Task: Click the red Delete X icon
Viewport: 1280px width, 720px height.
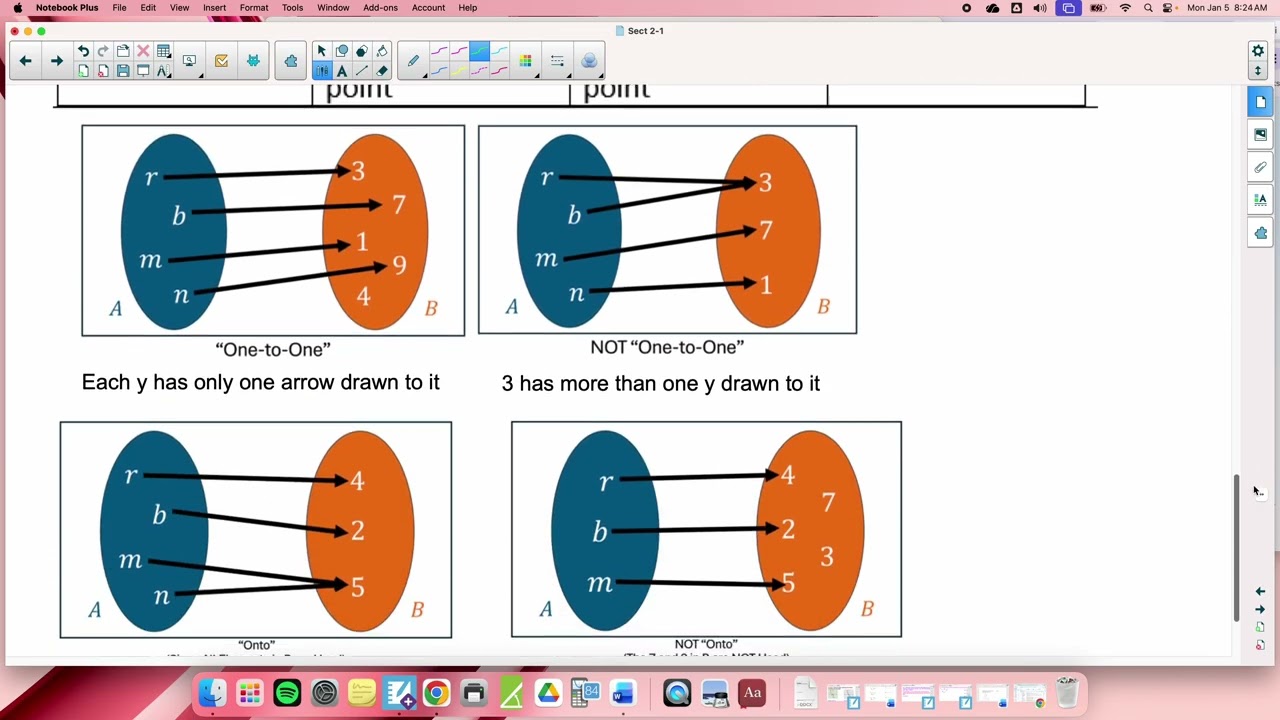Action: [143, 51]
